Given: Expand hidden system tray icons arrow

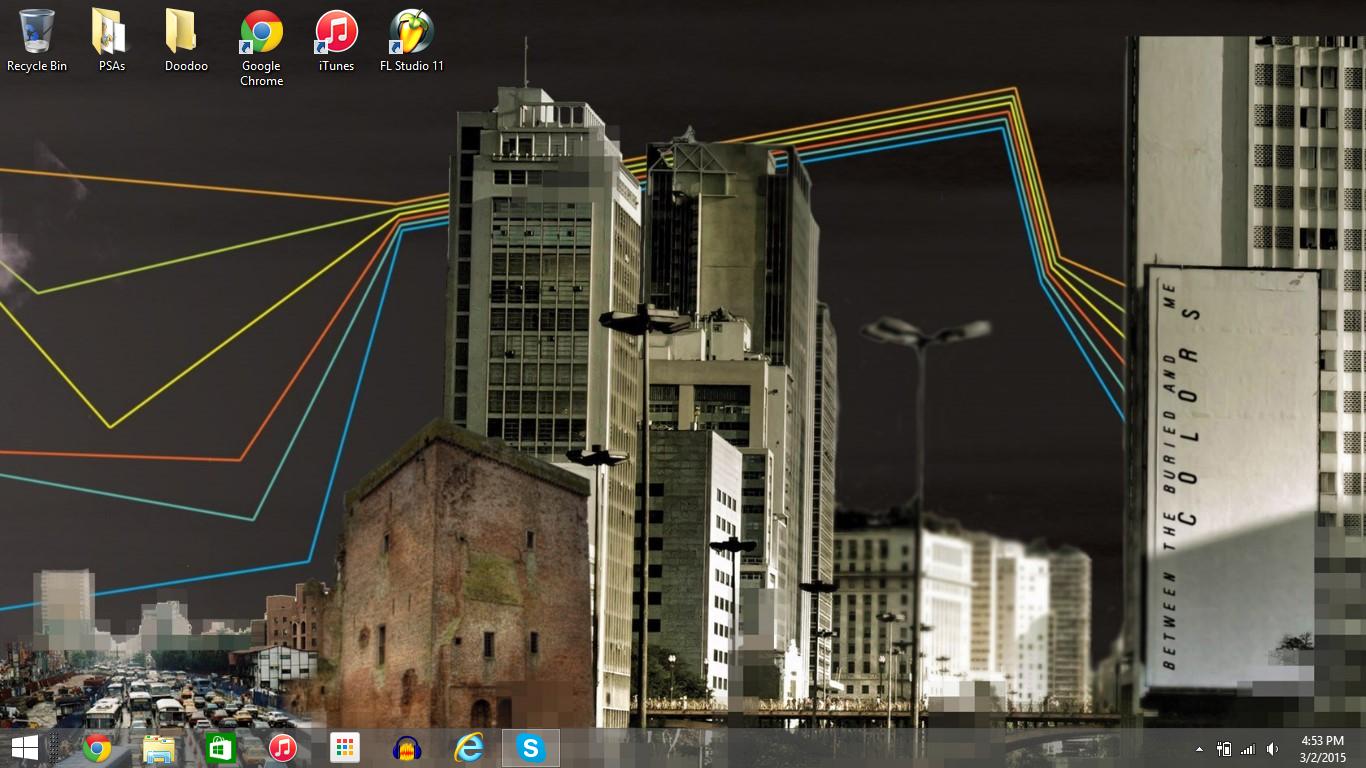Looking at the screenshot, I should tap(1199, 749).
